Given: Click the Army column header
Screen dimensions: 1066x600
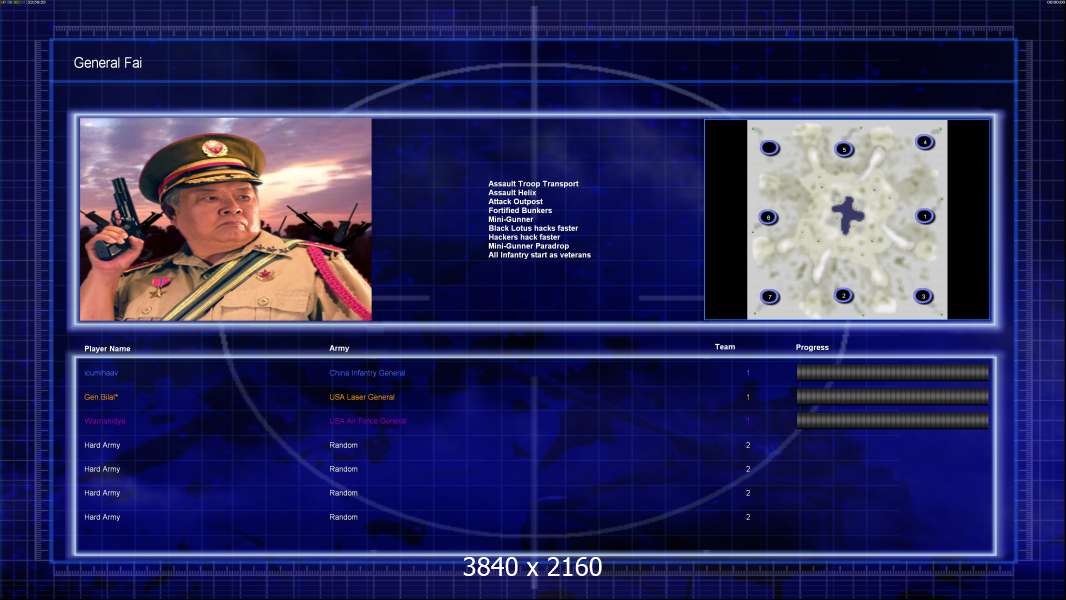Looking at the screenshot, I should tap(339, 349).
